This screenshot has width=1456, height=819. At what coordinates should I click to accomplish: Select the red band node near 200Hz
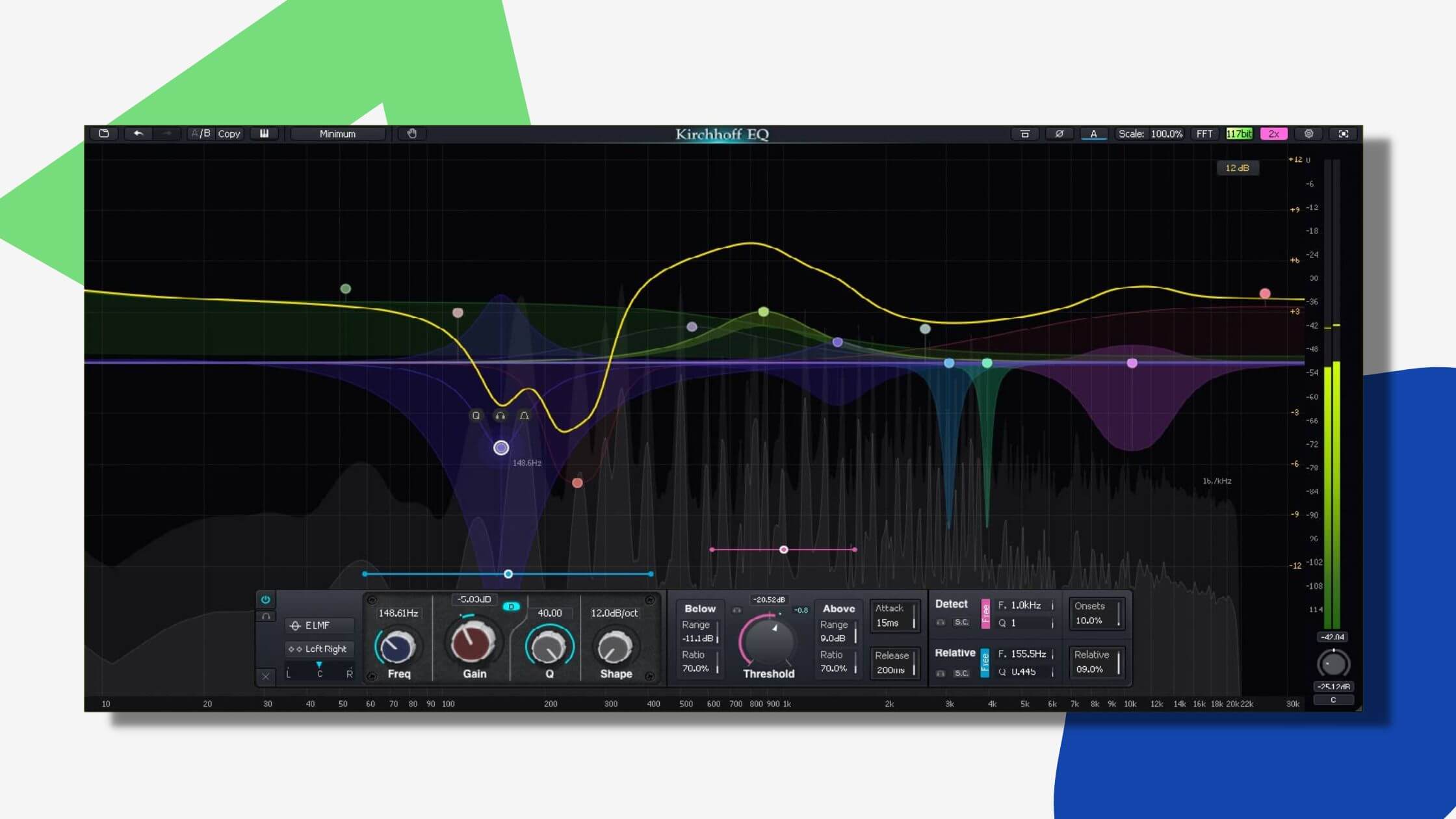(577, 483)
